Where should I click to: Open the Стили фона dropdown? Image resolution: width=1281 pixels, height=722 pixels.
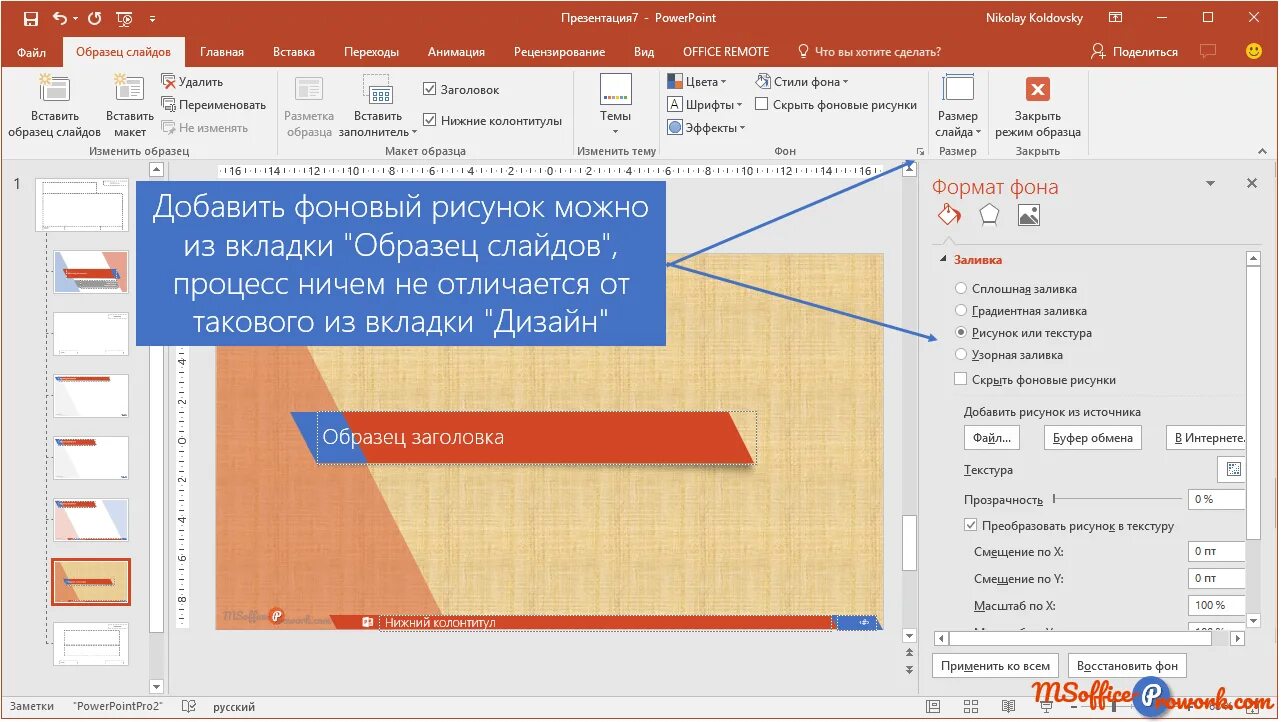(802, 82)
